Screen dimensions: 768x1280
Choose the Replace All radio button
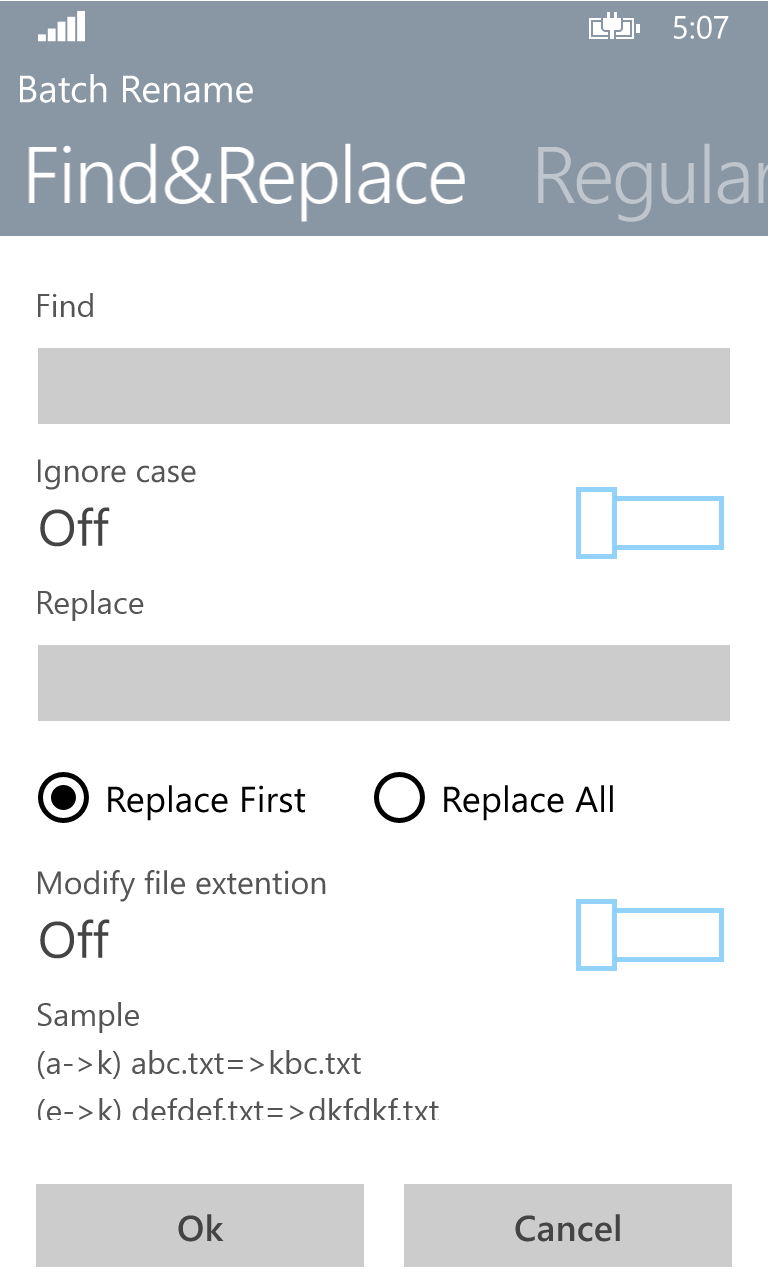click(399, 799)
